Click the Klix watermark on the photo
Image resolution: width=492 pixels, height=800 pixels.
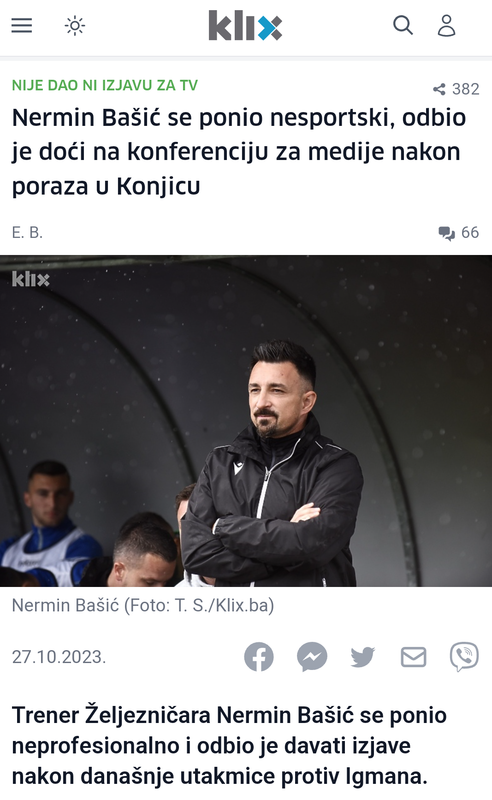pyautogui.click(x=31, y=279)
